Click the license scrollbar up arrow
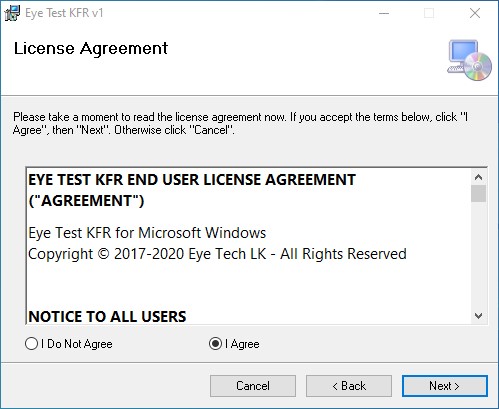 point(479,177)
